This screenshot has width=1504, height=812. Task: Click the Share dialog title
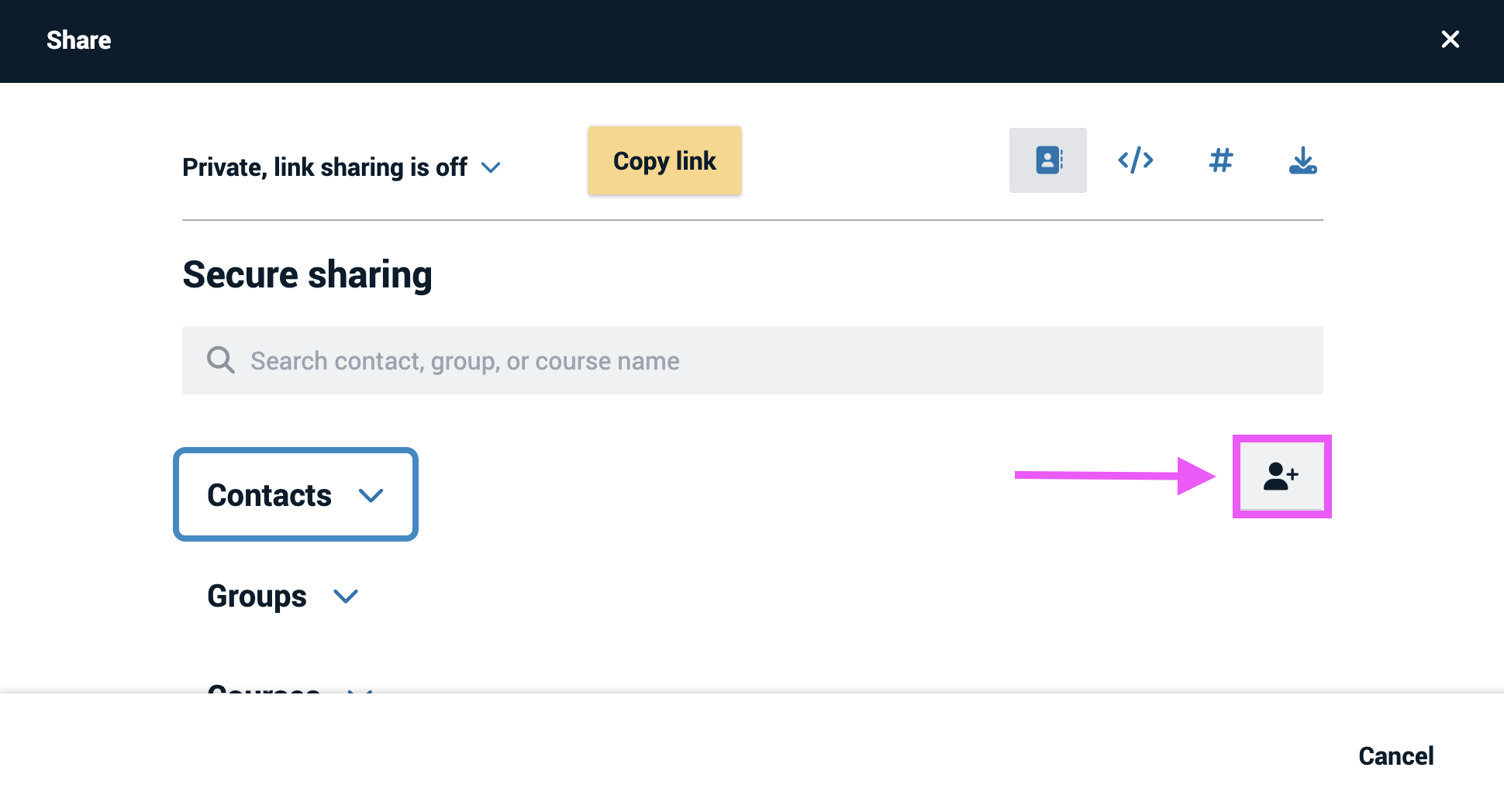point(79,40)
